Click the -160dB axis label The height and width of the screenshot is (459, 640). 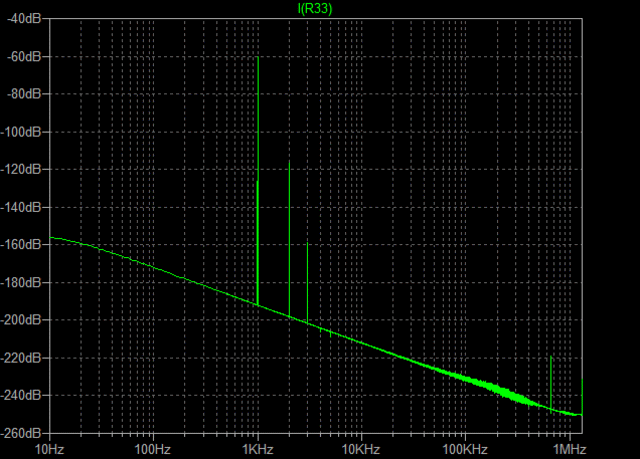pyautogui.click(x=21, y=245)
